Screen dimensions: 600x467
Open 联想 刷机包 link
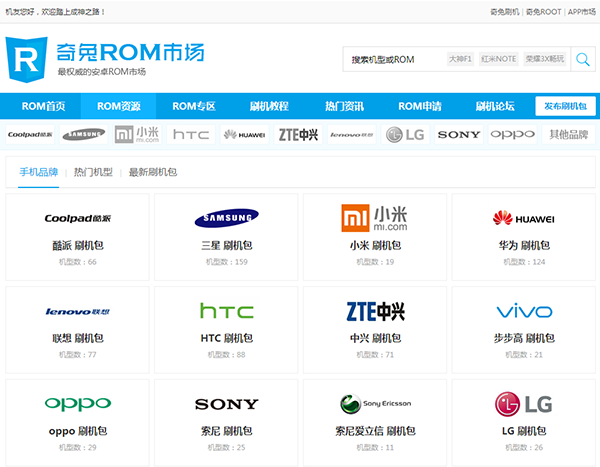click(x=78, y=338)
